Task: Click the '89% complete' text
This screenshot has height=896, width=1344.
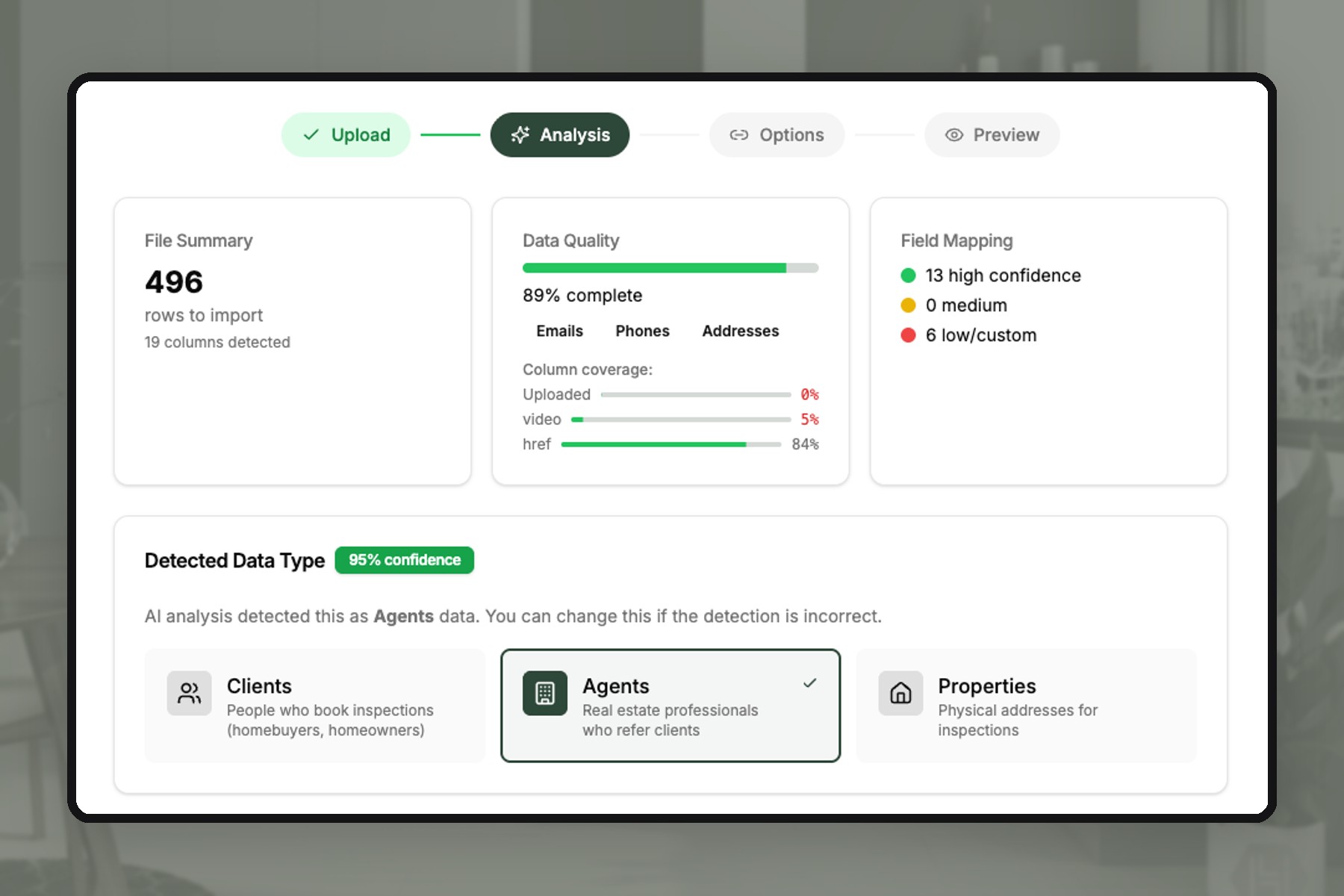Action: 582,296
